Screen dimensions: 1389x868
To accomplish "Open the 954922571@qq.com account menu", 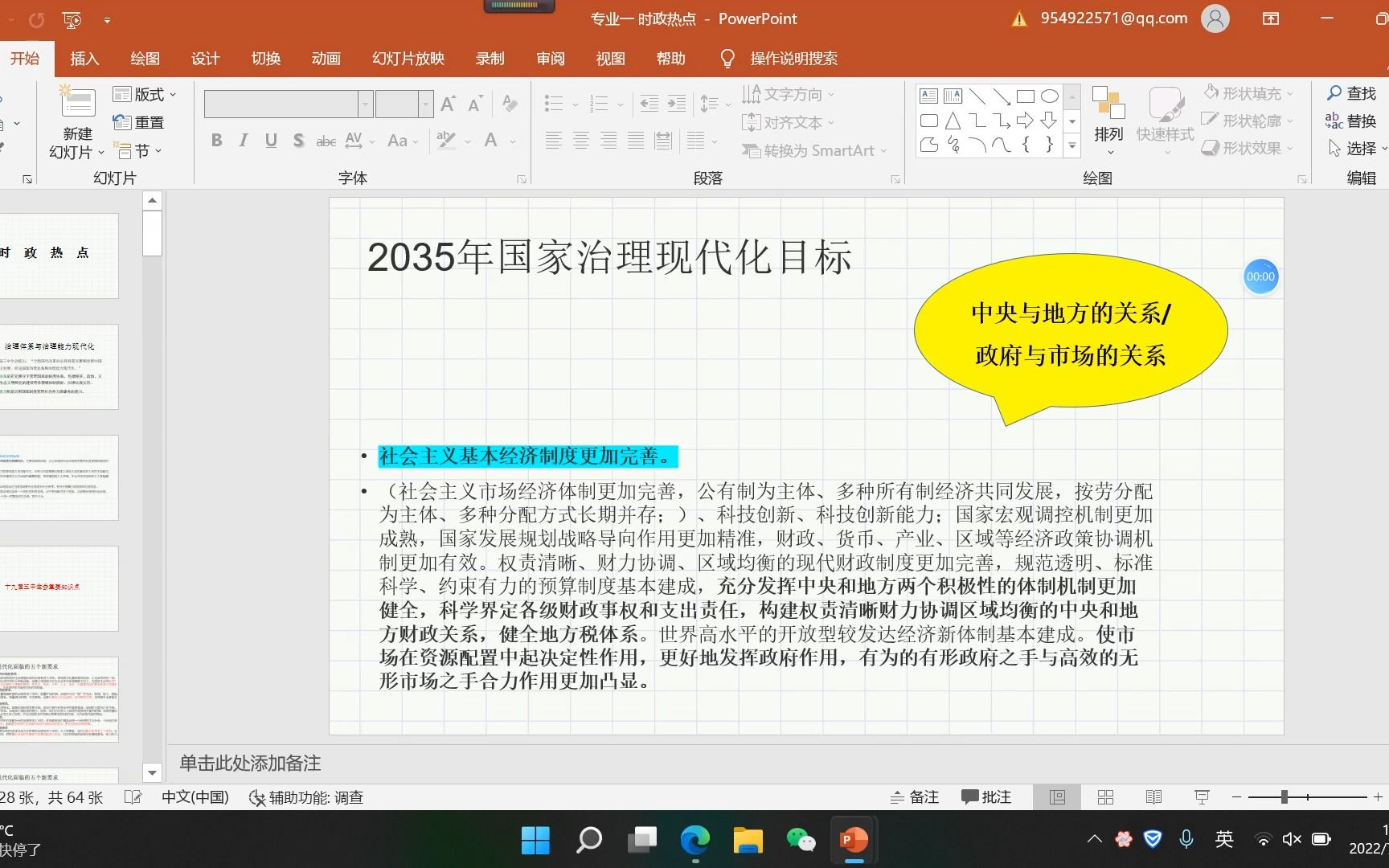I will click(1112, 18).
